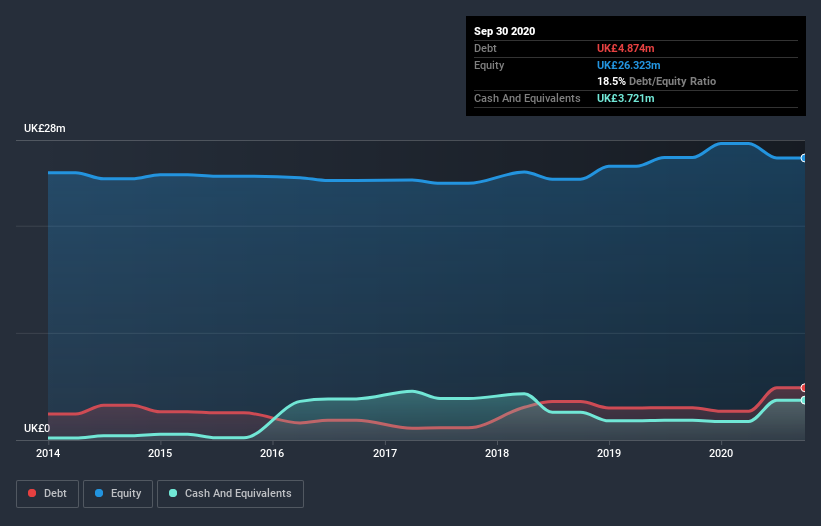821x526 pixels.
Task: Select the blue Equity endpoint marker
Action: click(804, 158)
